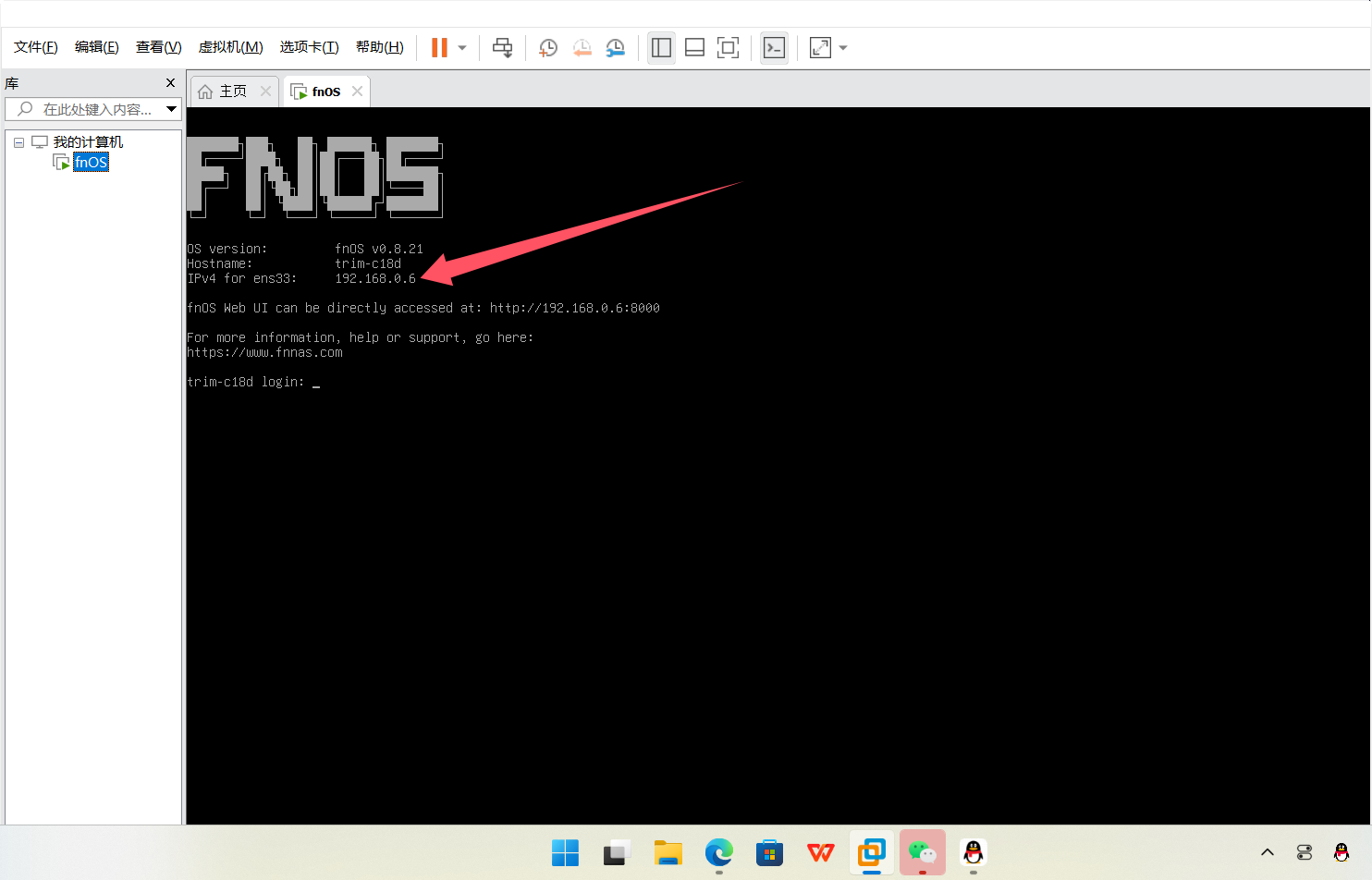Open the Windows Start menu
This screenshot has height=880, width=1372.
(x=565, y=852)
